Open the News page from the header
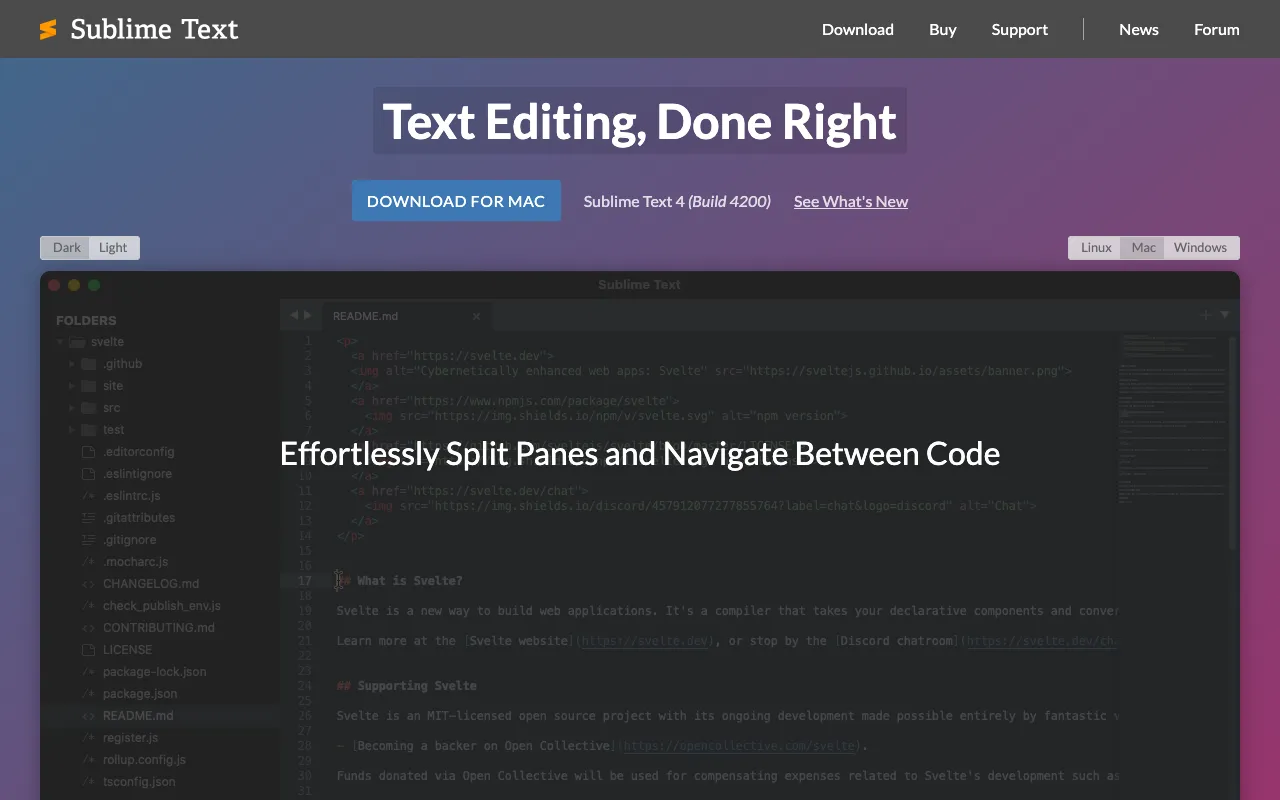 (x=1138, y=29)
